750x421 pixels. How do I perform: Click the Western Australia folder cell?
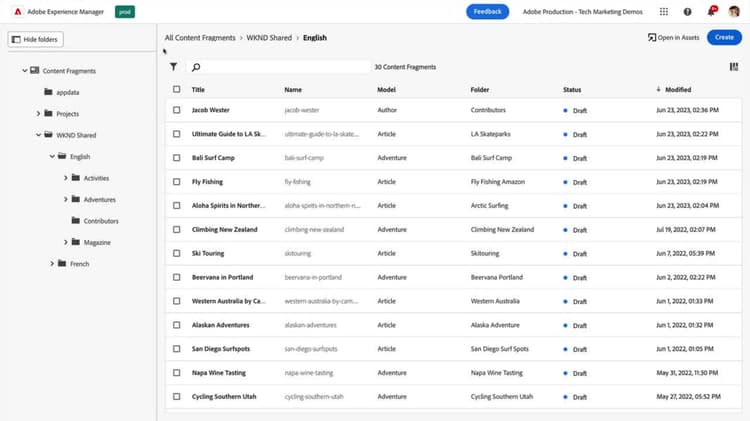[495, 301]
